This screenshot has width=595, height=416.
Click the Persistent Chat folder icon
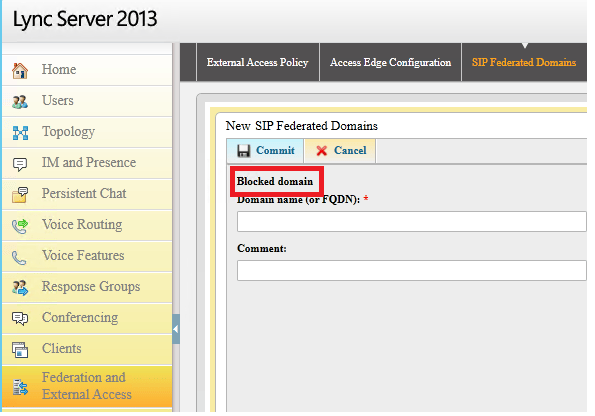coord(20,195)
